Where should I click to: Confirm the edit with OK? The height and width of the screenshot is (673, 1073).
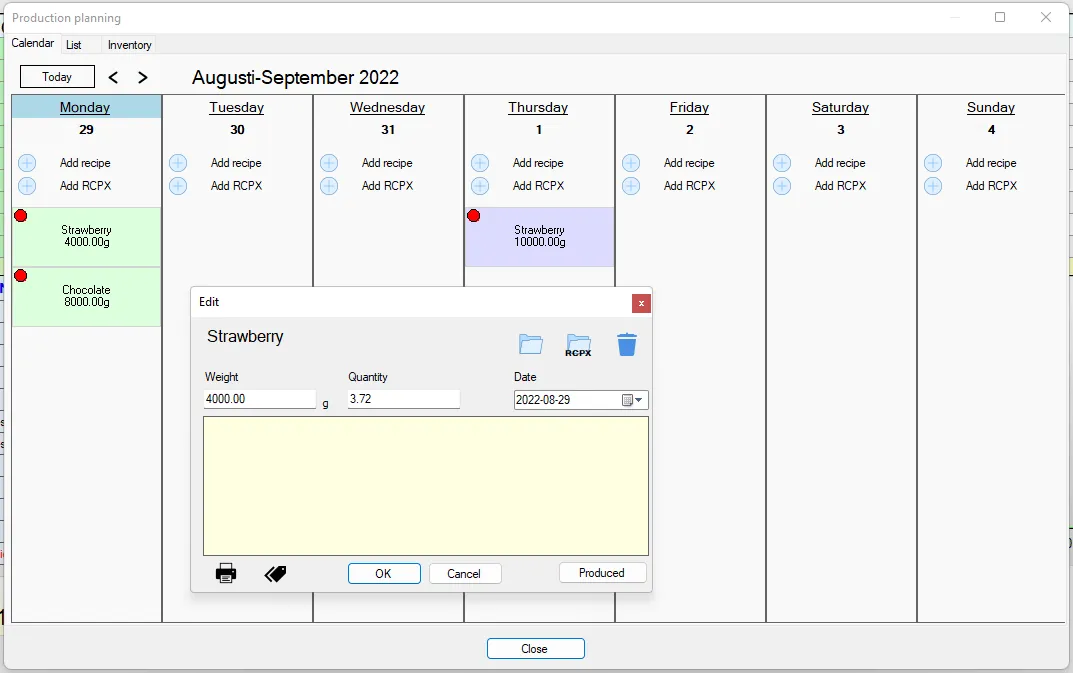(384, 574)
